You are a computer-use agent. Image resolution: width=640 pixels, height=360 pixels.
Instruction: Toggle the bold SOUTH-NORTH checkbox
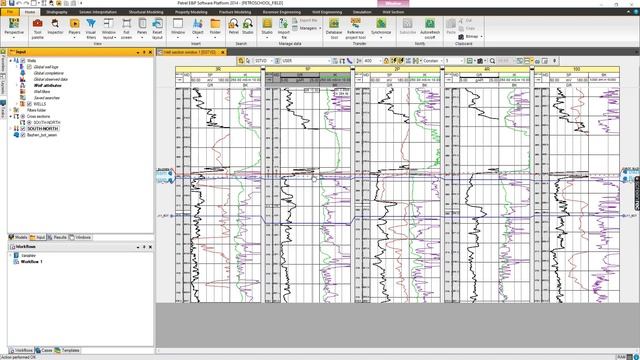pos(23,129)
